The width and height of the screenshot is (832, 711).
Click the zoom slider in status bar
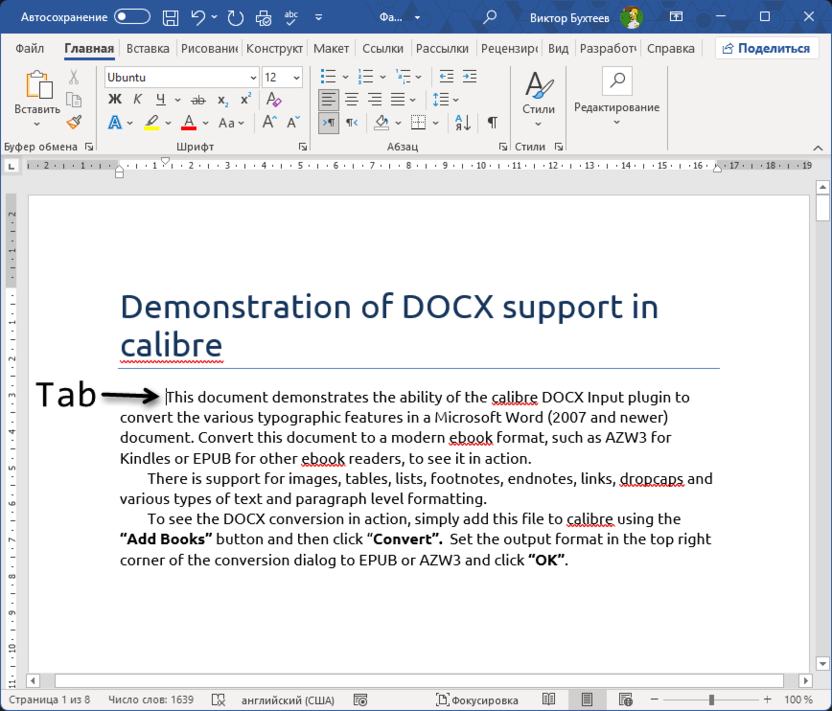point(712,700)
